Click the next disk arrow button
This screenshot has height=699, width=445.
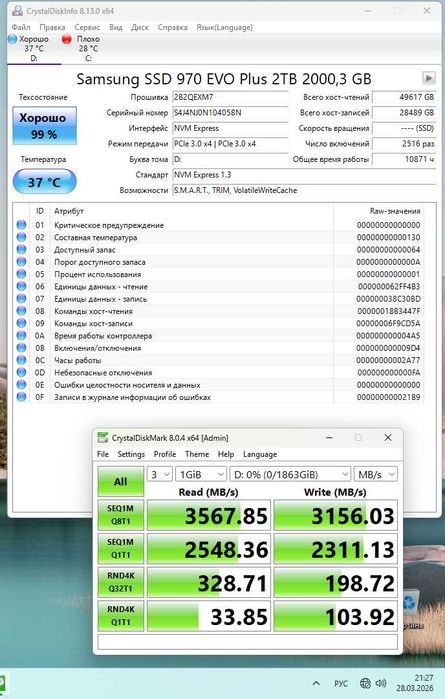pos(429,78)
